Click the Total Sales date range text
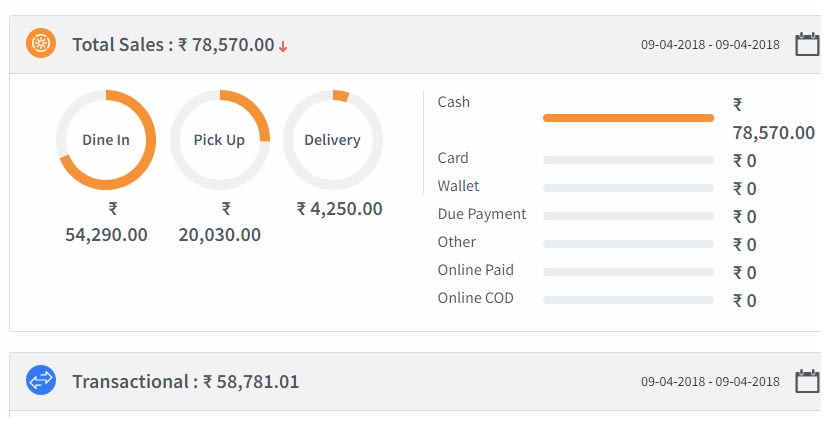The image size is (840, 428). [710, 45]
